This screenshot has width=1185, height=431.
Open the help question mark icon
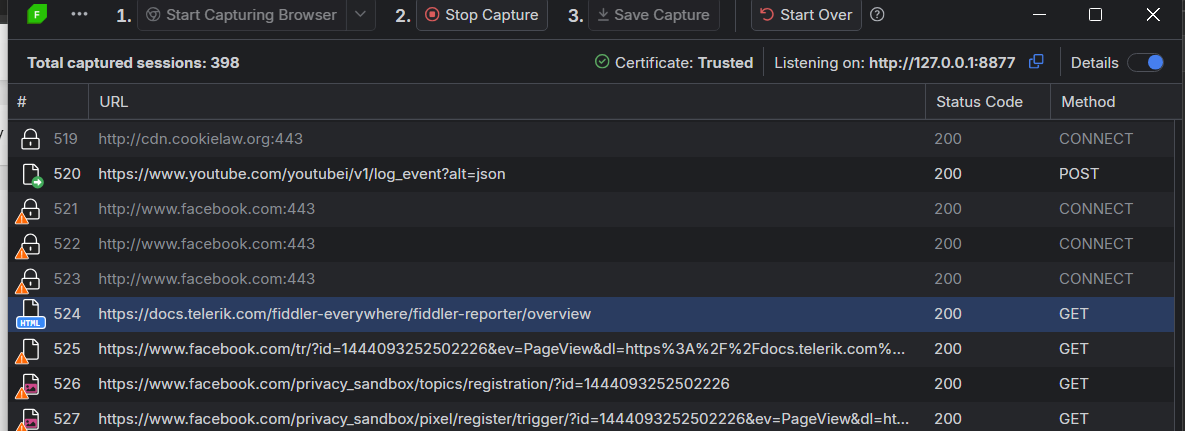(877, 14)
